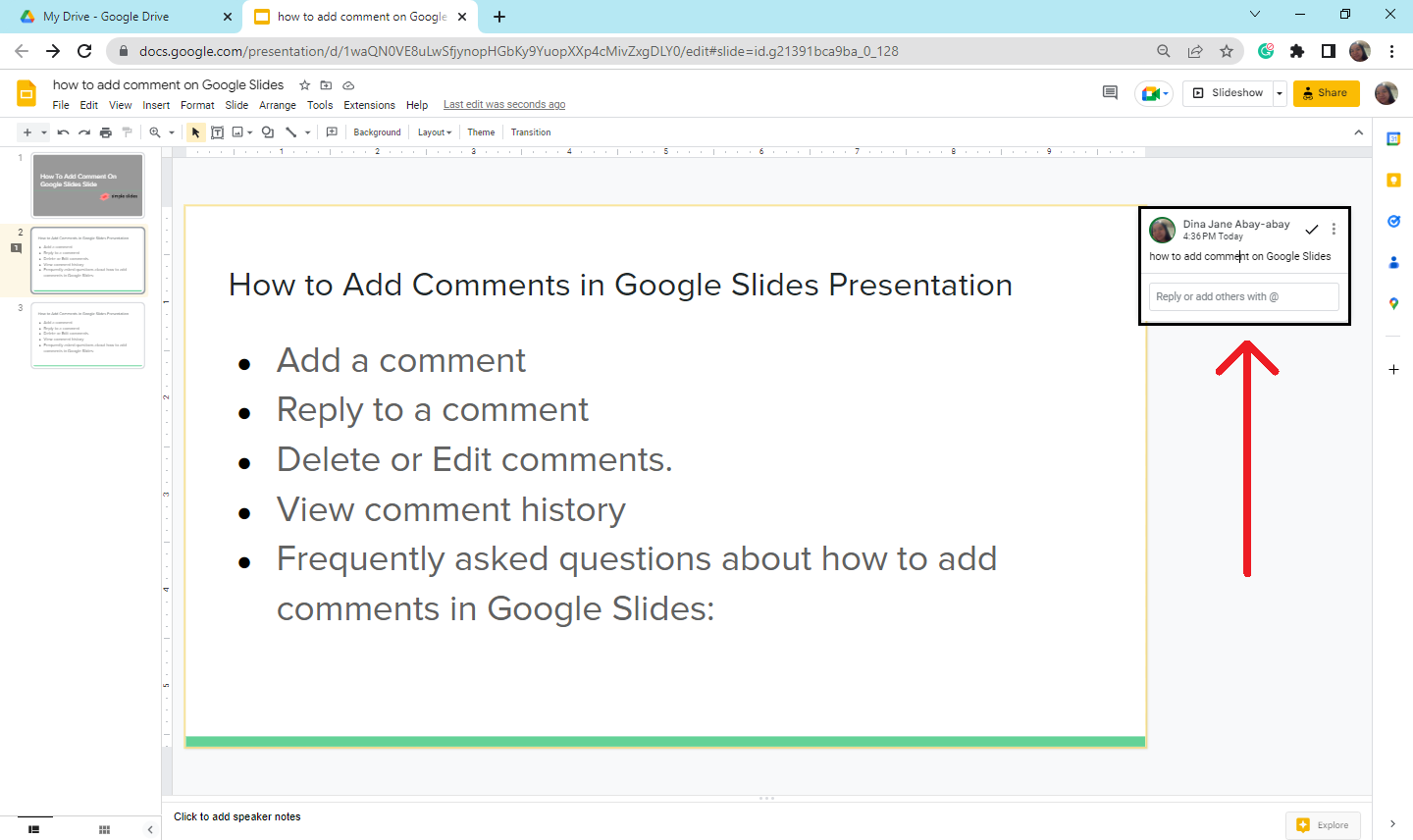The height and width of the screenshot is (840, 1413).
Task: Resolve Dina Jane's comment with the checkmark
Action: tap(1312, 229)
